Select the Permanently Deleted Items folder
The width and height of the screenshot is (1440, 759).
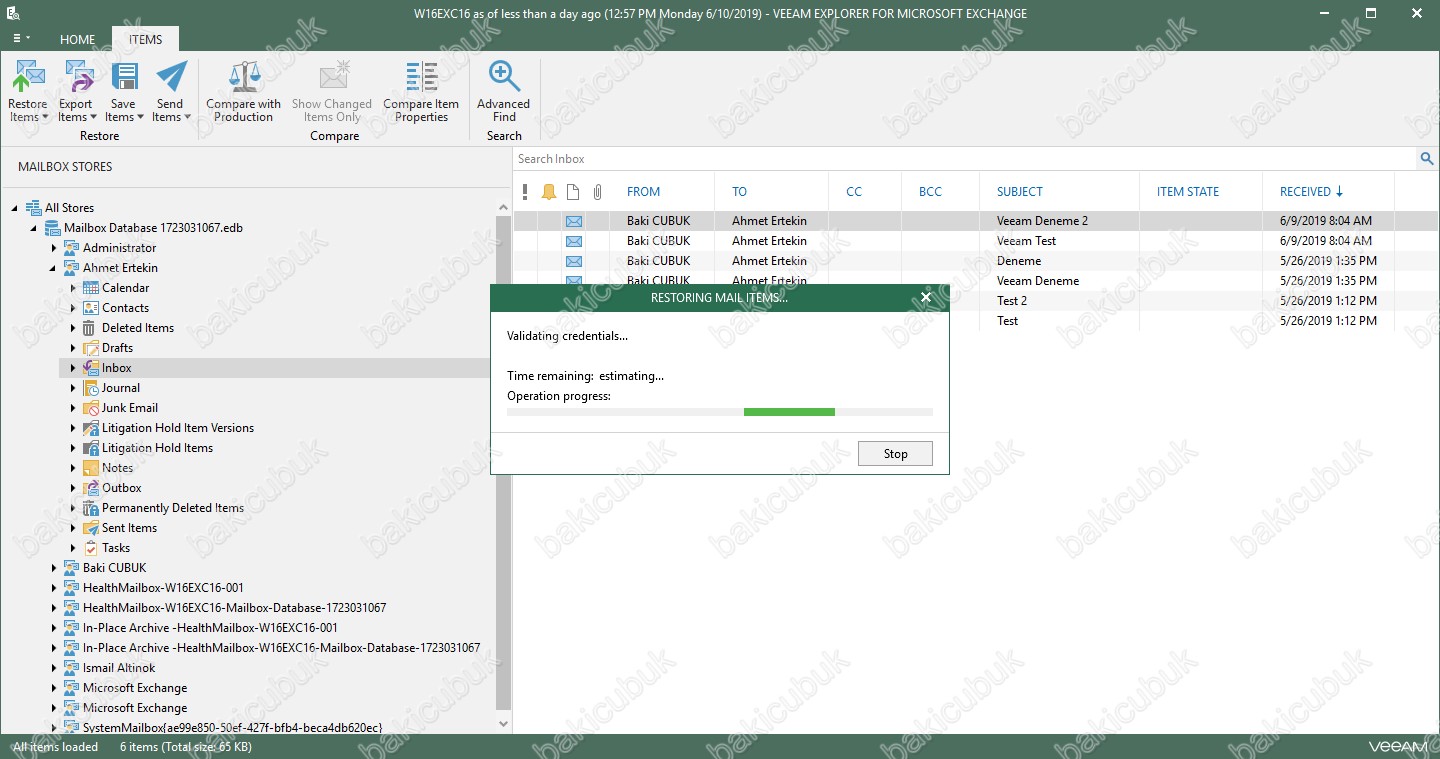[173, 508]
